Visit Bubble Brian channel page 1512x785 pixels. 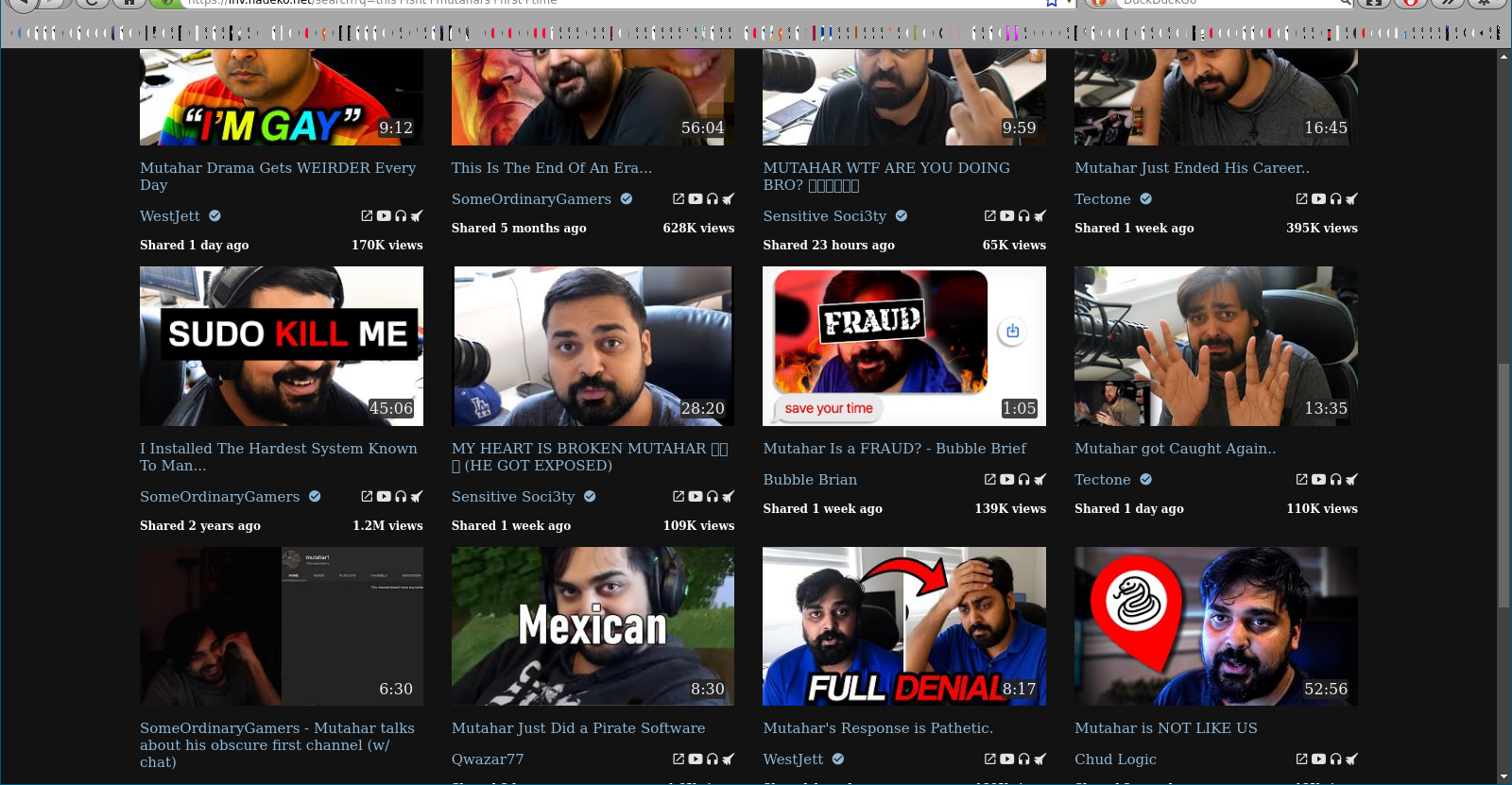tap(810, 480)
